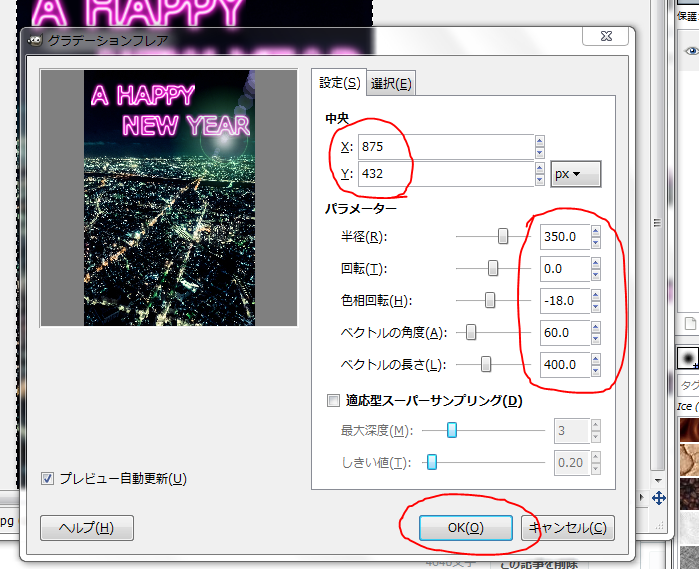Viewport: 699px width, 569px height.
Task: Increase ベクトルの角度 with up stepper arrow
Action: [596, 327]
